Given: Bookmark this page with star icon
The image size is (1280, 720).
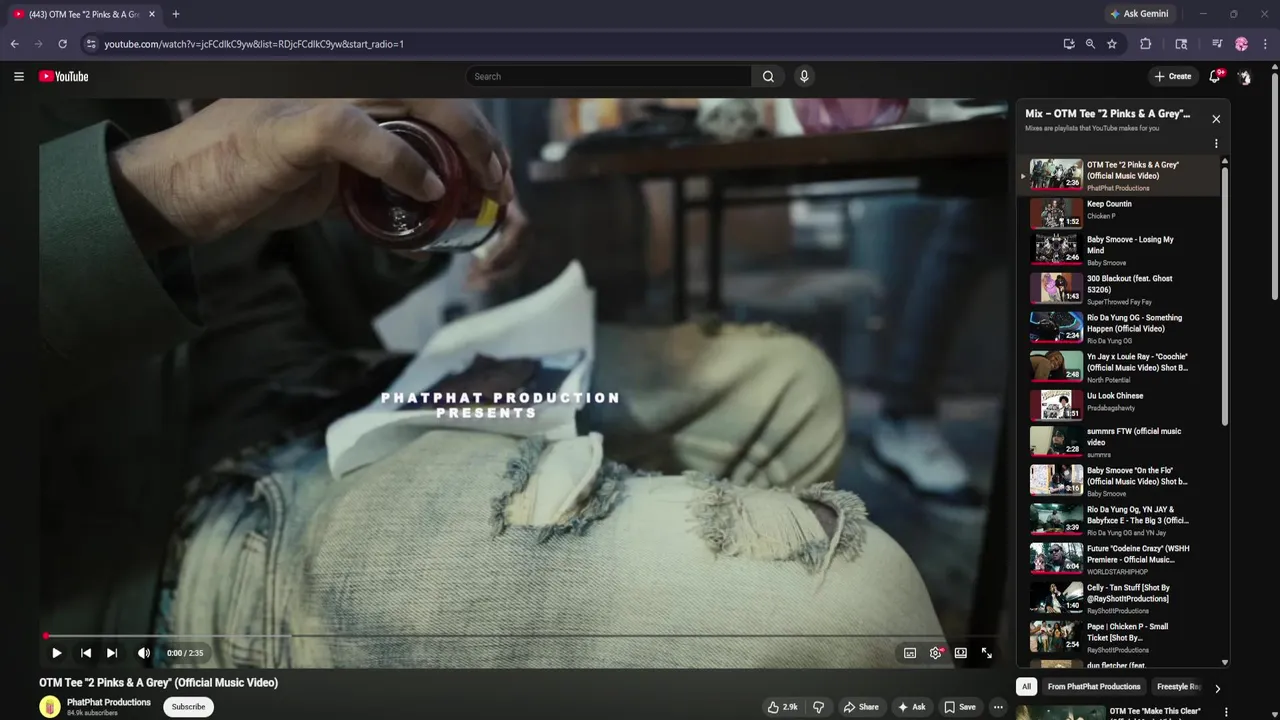Looking at the screenshot, I should pyautogui.click(x=1112, y=44).
